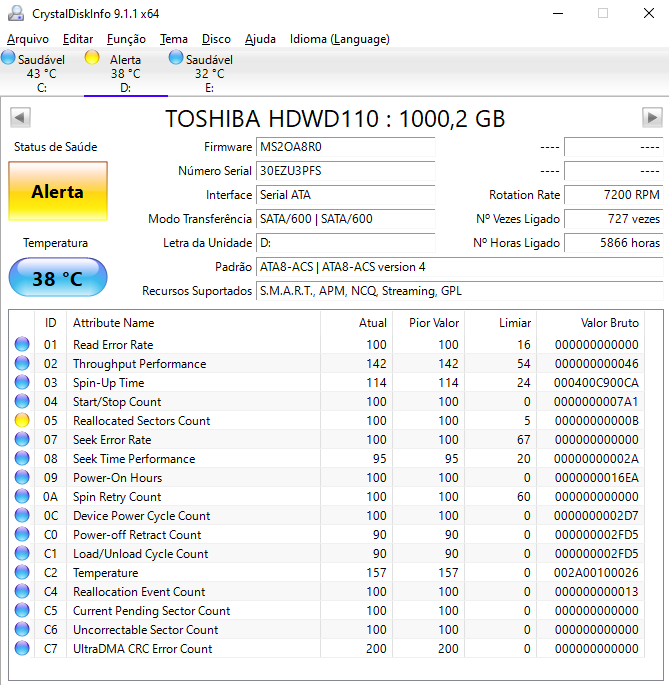The width and height of the screenshot is (669, 685).
Task: Select drive D: Alerta 38 °C
Action: point(125,73)
